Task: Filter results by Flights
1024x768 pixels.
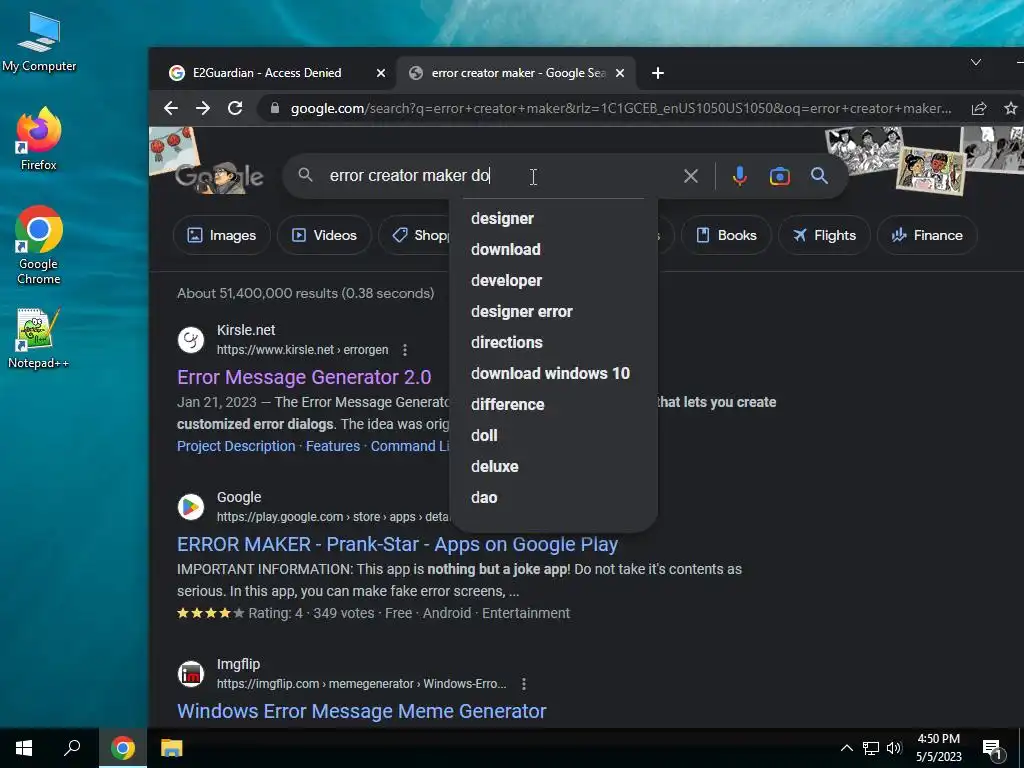Action: tap(824, 235)
